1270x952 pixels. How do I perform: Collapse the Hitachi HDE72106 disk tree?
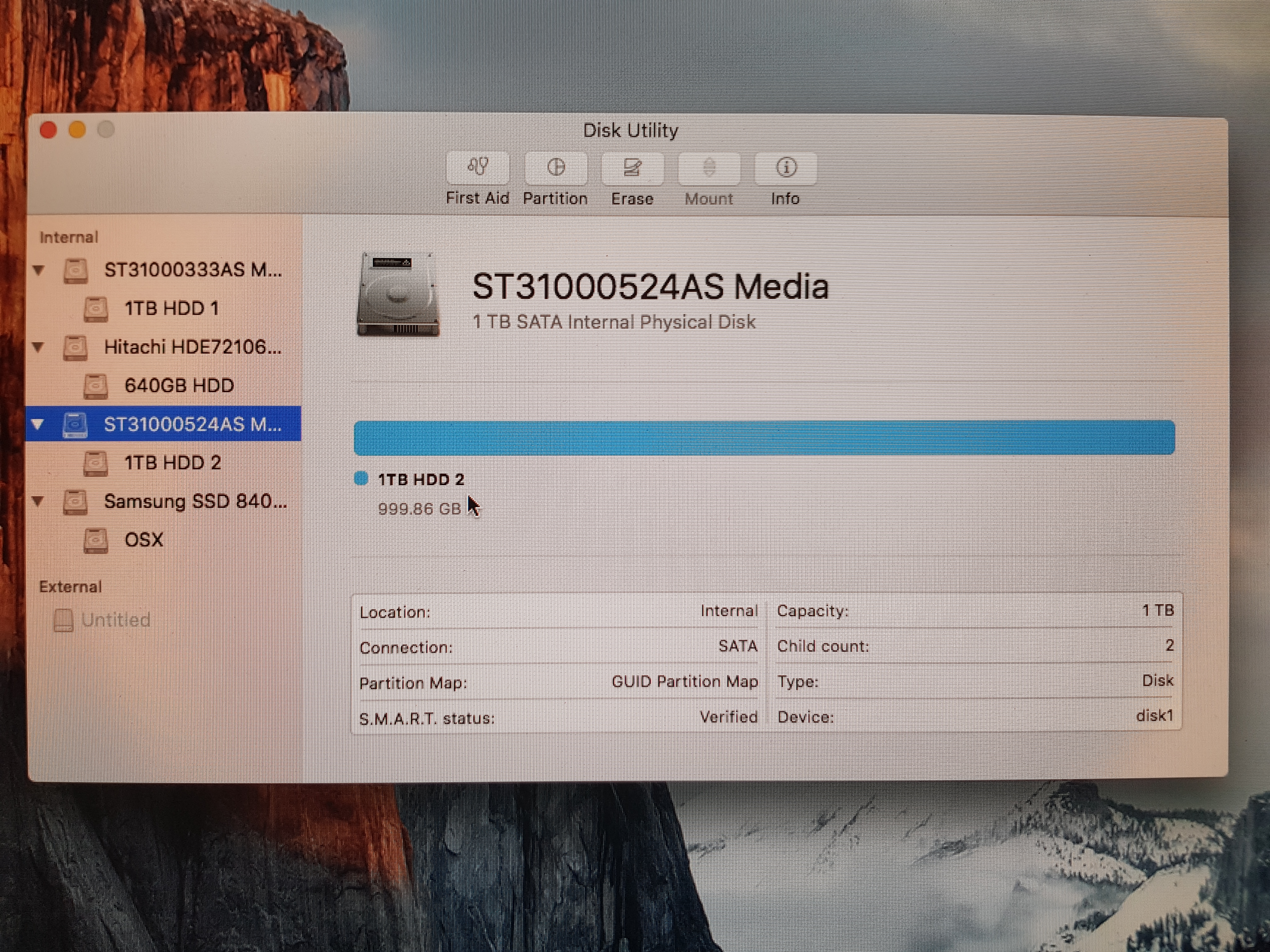pyautogui.click(x=38, y=347)
